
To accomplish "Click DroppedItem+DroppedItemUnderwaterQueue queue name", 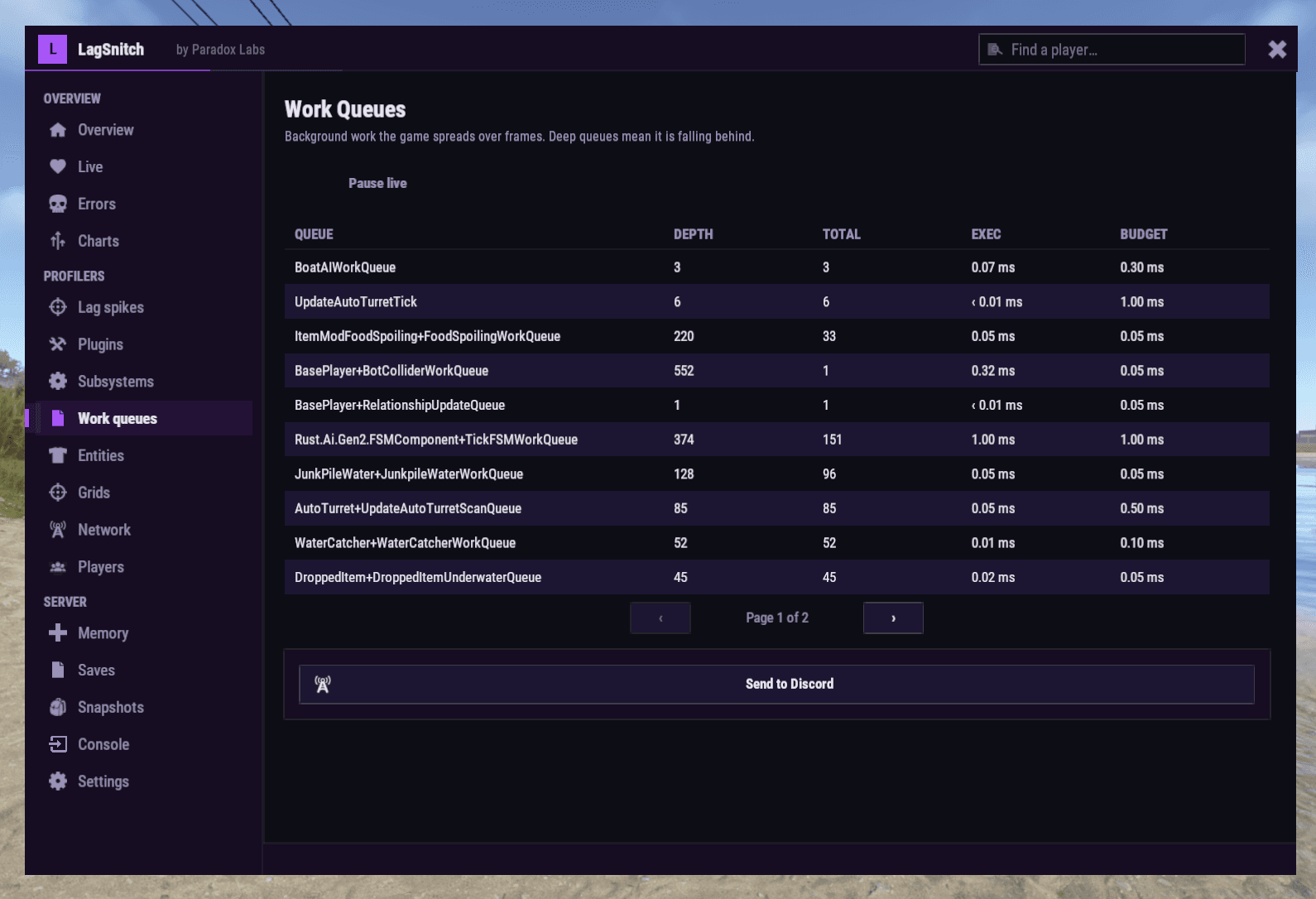I will (418, 577).
